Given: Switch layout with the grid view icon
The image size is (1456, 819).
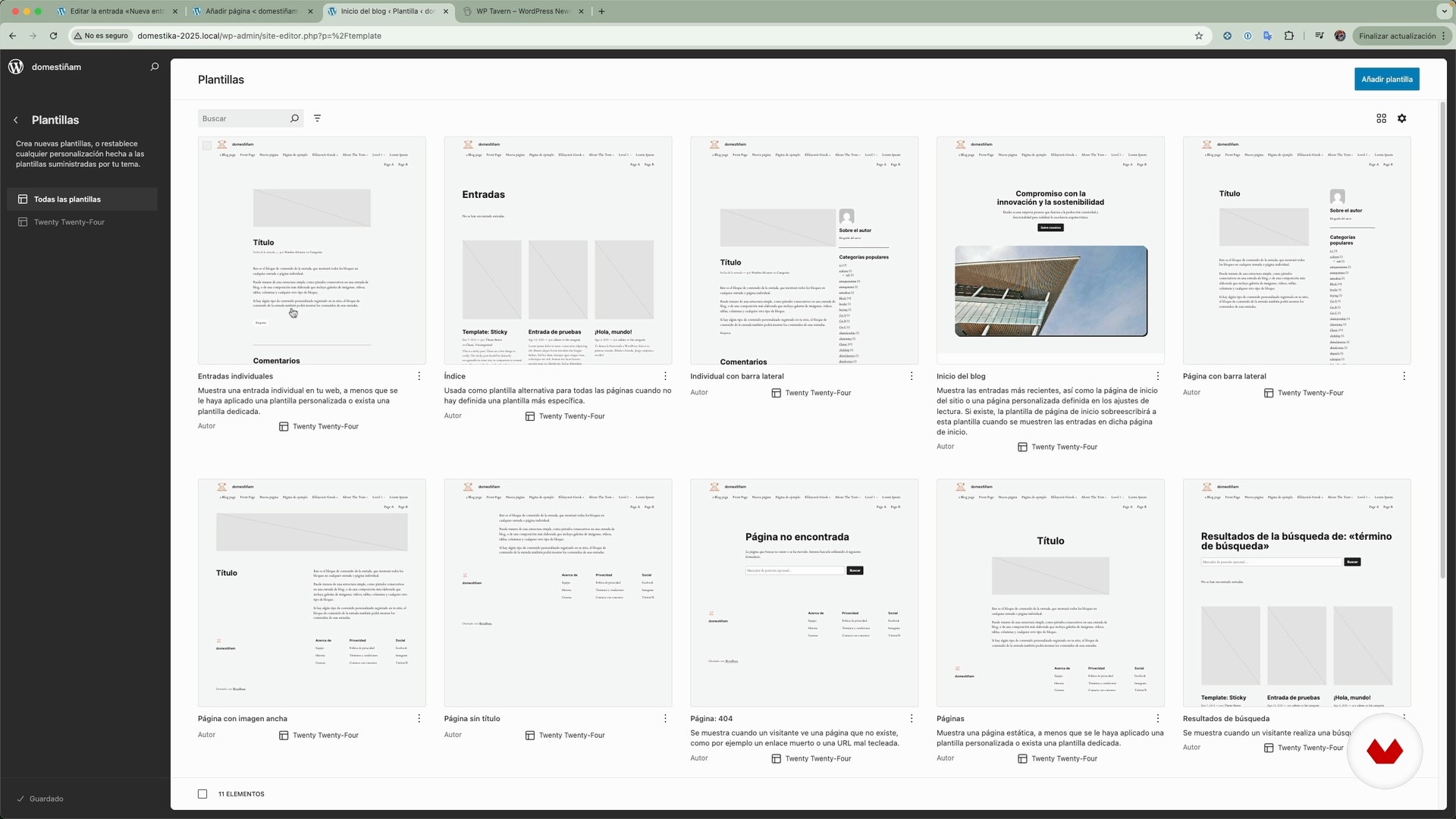Looking at the screenshot, I should click(x=1381, y=118).
